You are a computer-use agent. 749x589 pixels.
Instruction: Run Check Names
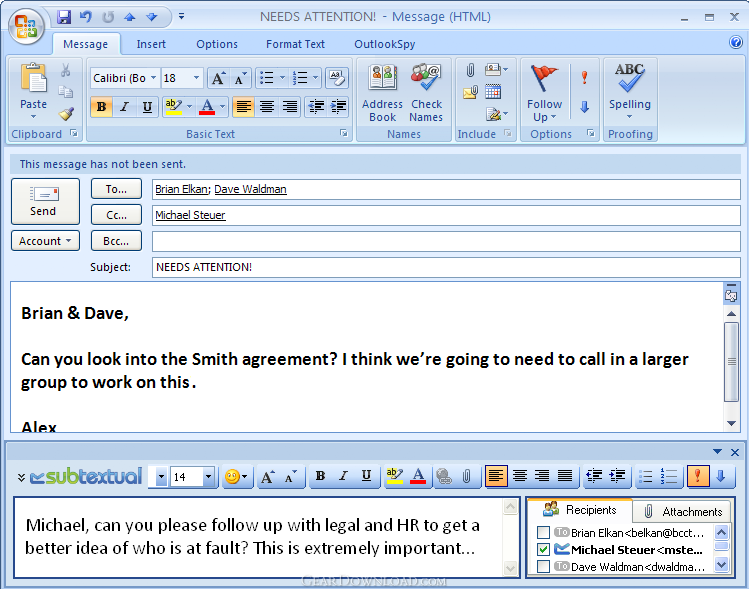(x=426, y=93)
